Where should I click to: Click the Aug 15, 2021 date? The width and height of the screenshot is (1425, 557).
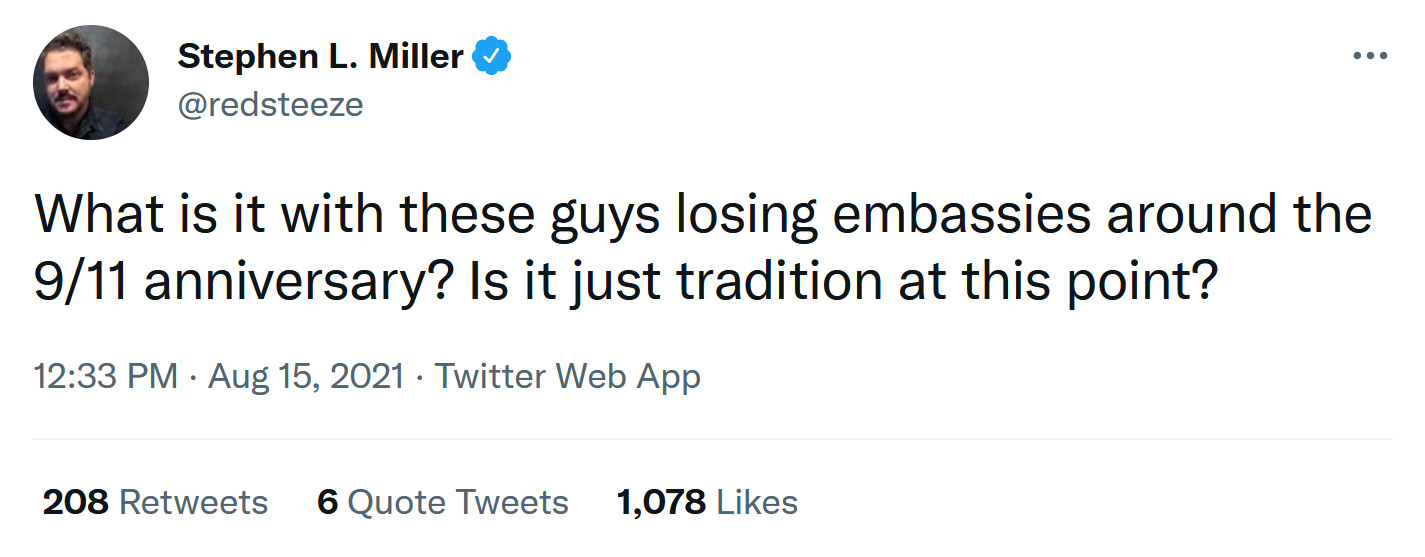coord(305,377)
